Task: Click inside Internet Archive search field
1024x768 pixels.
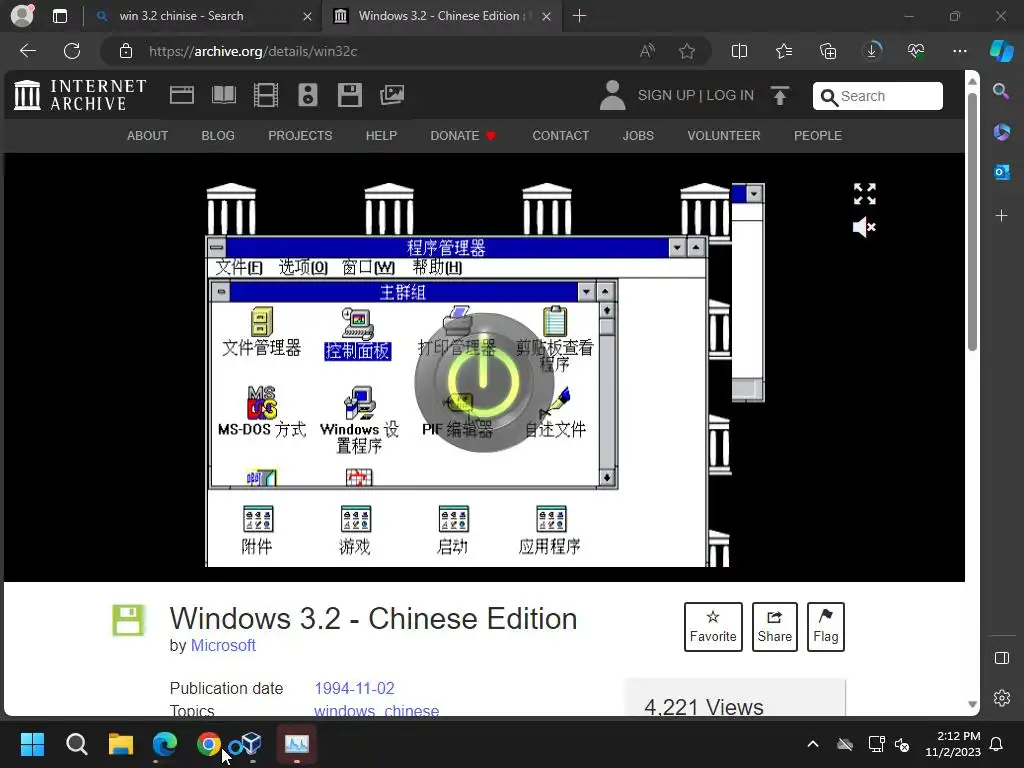Action: click(878, 96)
